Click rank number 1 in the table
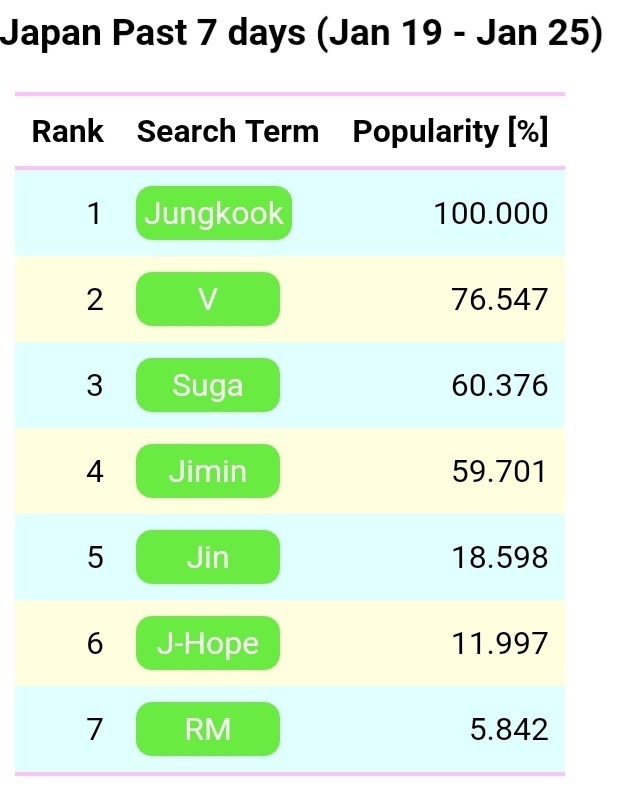 pos(94,213)
